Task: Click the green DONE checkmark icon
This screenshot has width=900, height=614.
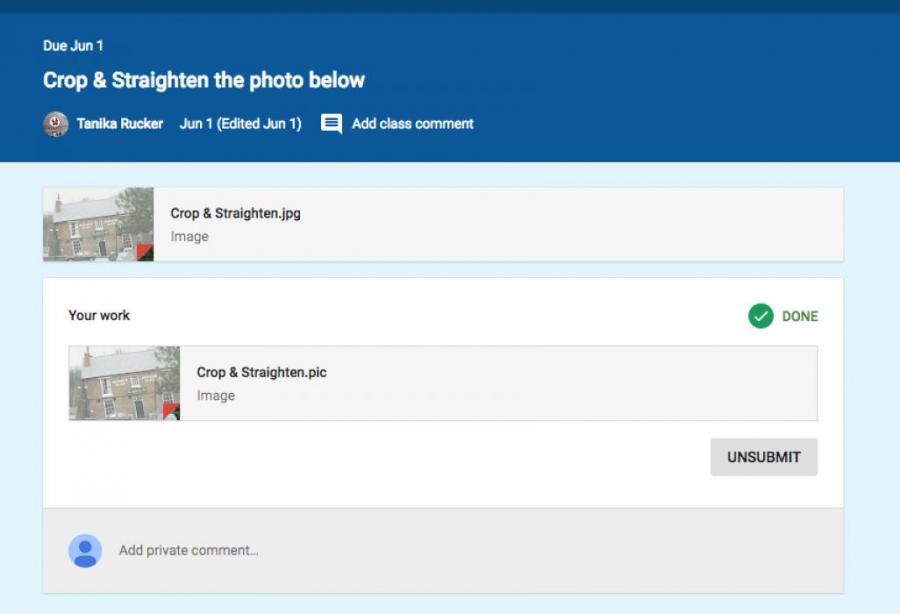Action: click(x=761, y=316)
